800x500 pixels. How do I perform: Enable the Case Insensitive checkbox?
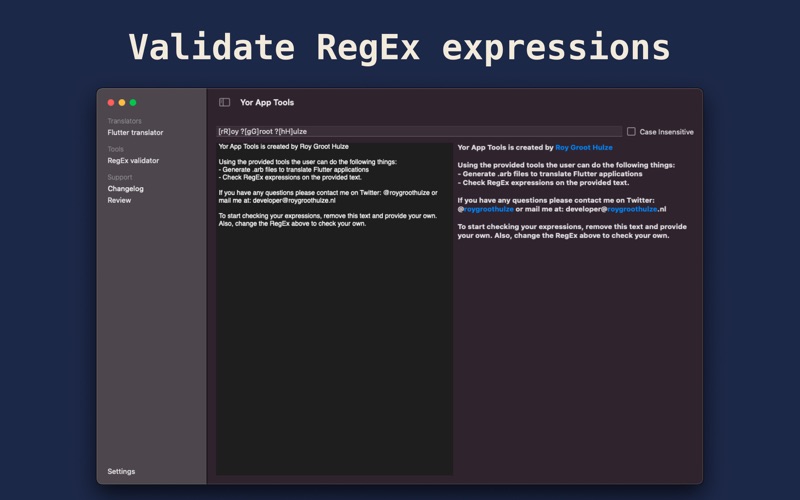[631, 132]
